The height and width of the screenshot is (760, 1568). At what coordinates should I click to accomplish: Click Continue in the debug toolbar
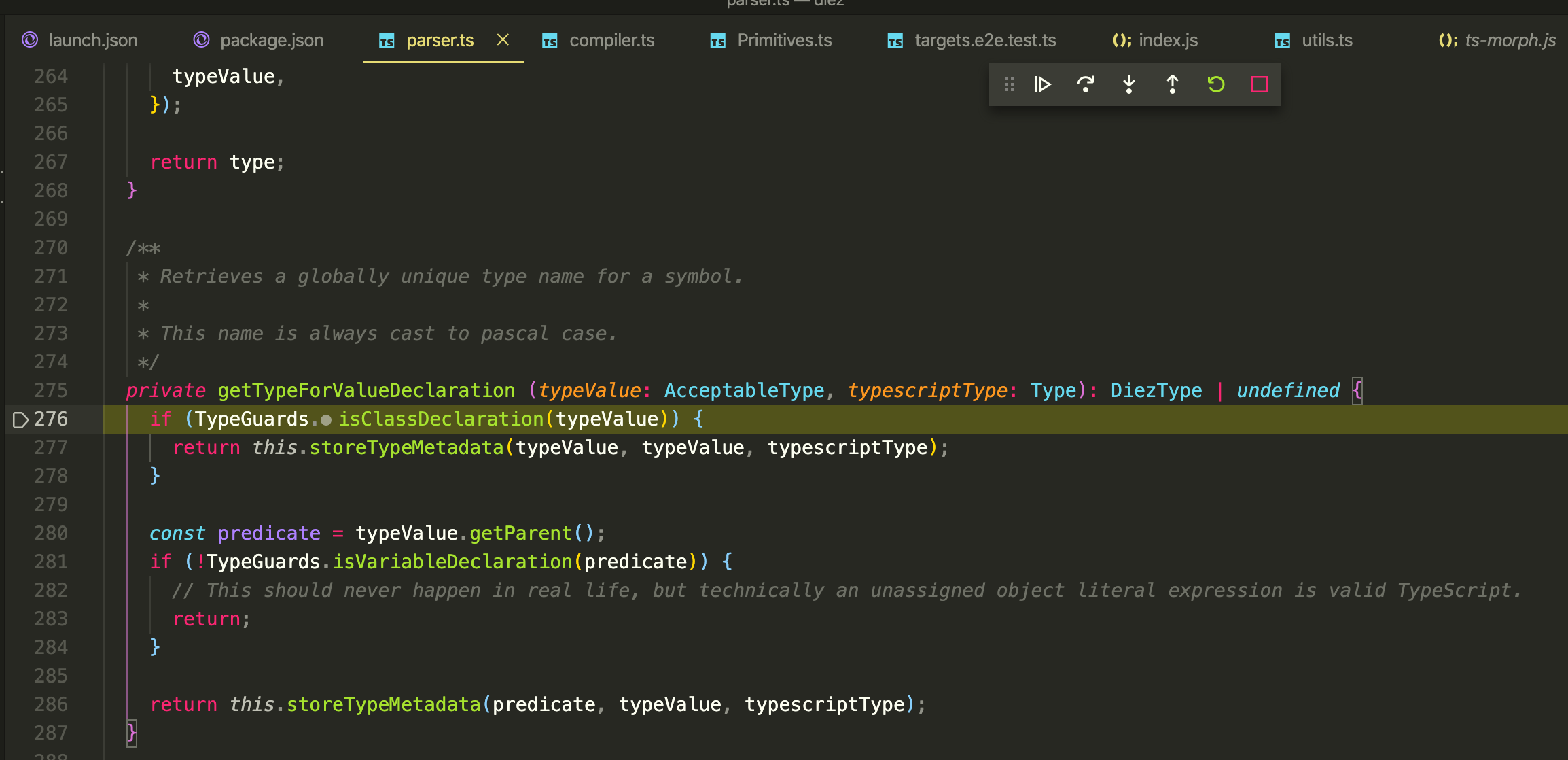1041,84
